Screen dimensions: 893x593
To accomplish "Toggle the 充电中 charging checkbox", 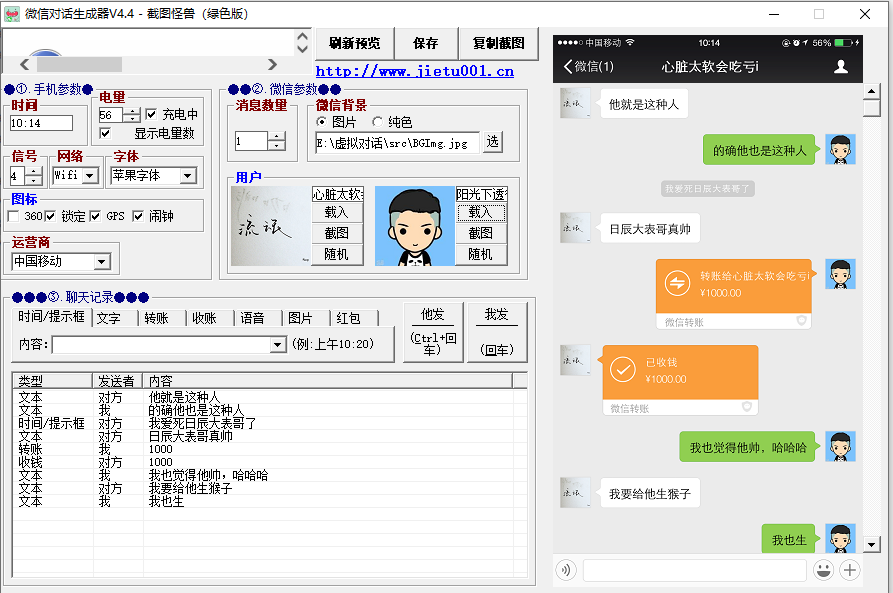I will click(152, 114).
